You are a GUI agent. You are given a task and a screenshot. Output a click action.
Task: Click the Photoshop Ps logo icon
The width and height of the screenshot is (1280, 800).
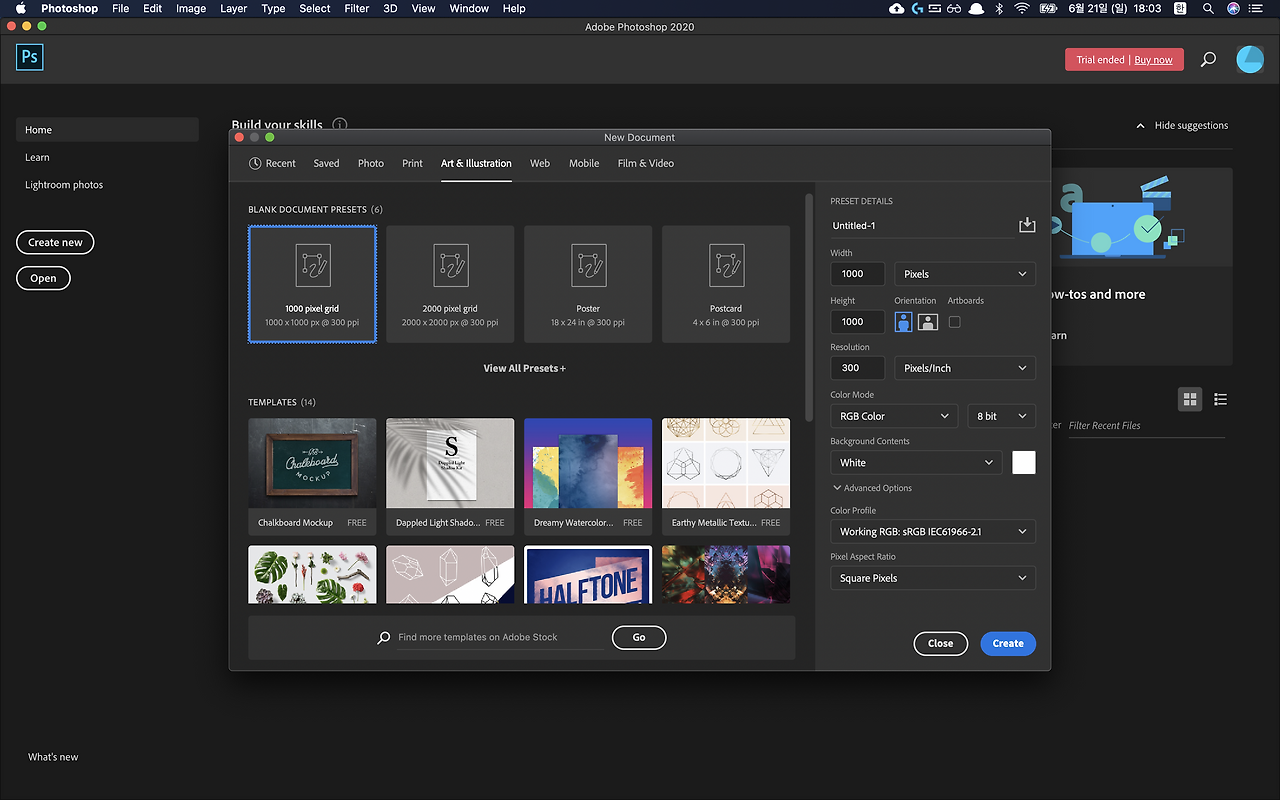coord(30,56)
